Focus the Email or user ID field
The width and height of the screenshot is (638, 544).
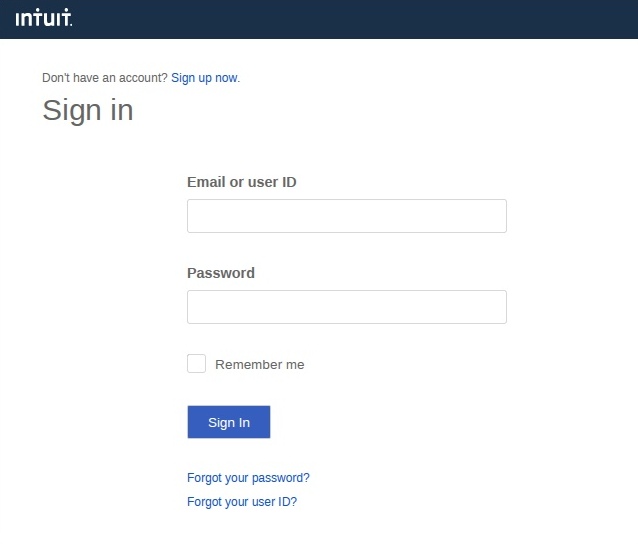point(346,216)
